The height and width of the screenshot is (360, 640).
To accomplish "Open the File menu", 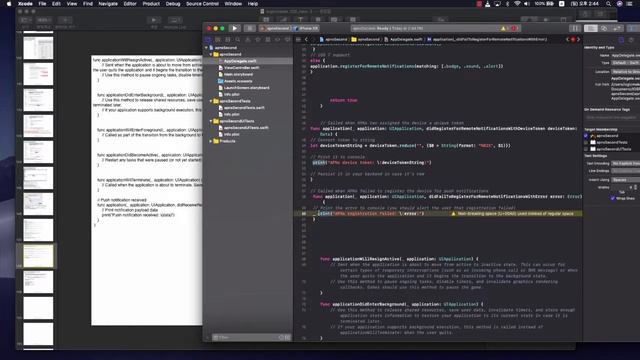I will [x=42, y=4].
